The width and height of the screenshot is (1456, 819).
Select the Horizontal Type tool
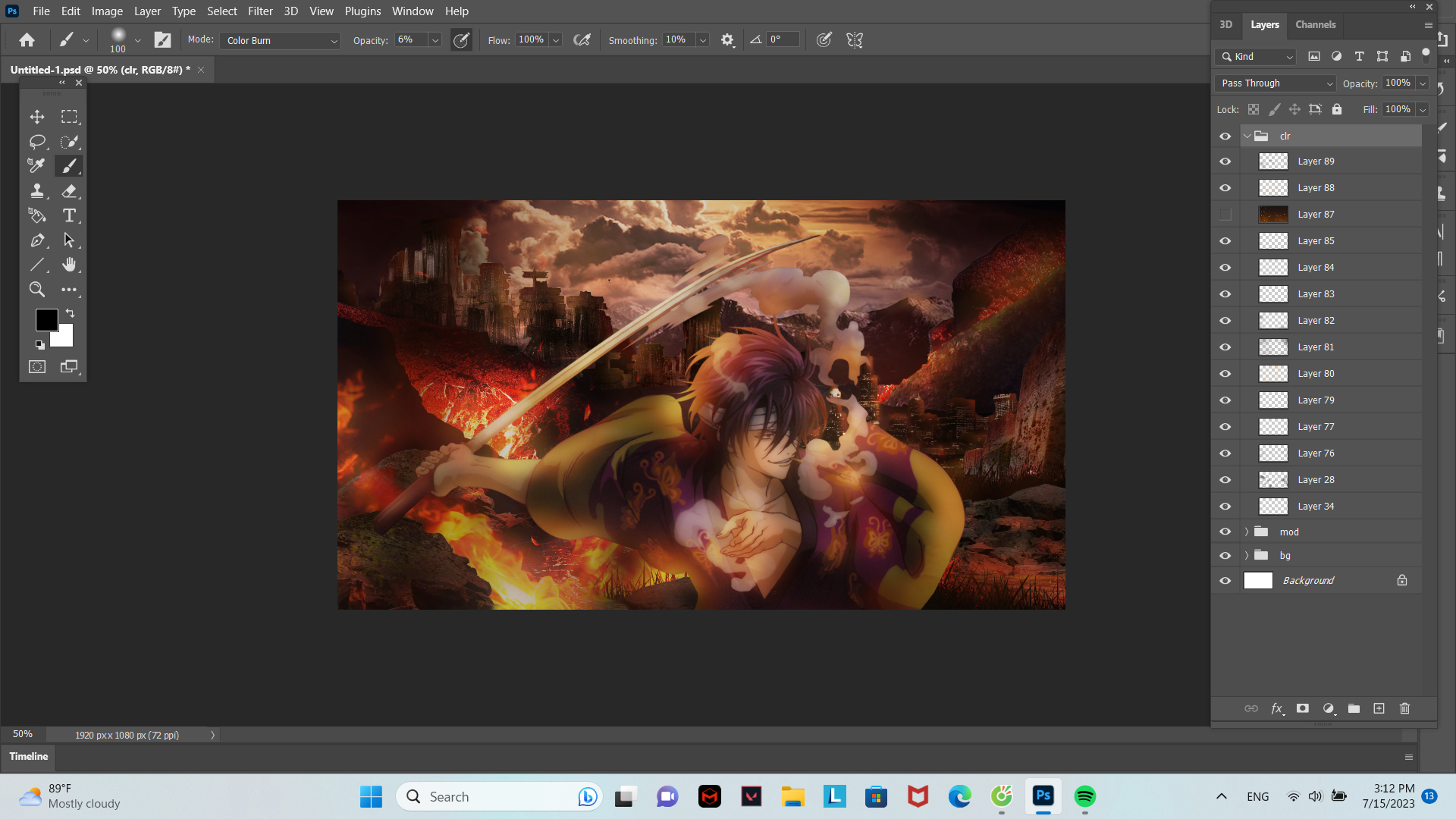pos(69,215)
